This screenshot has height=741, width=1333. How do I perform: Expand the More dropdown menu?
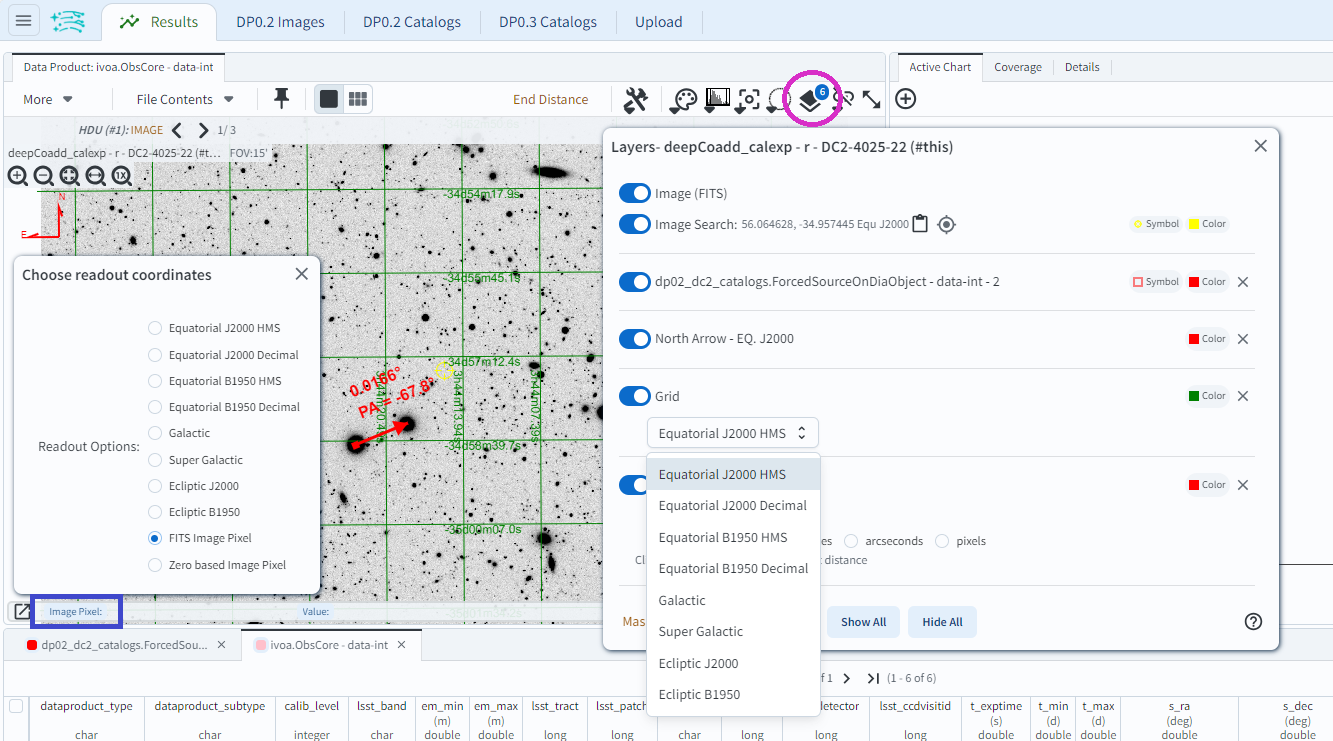tap(48, 99)
